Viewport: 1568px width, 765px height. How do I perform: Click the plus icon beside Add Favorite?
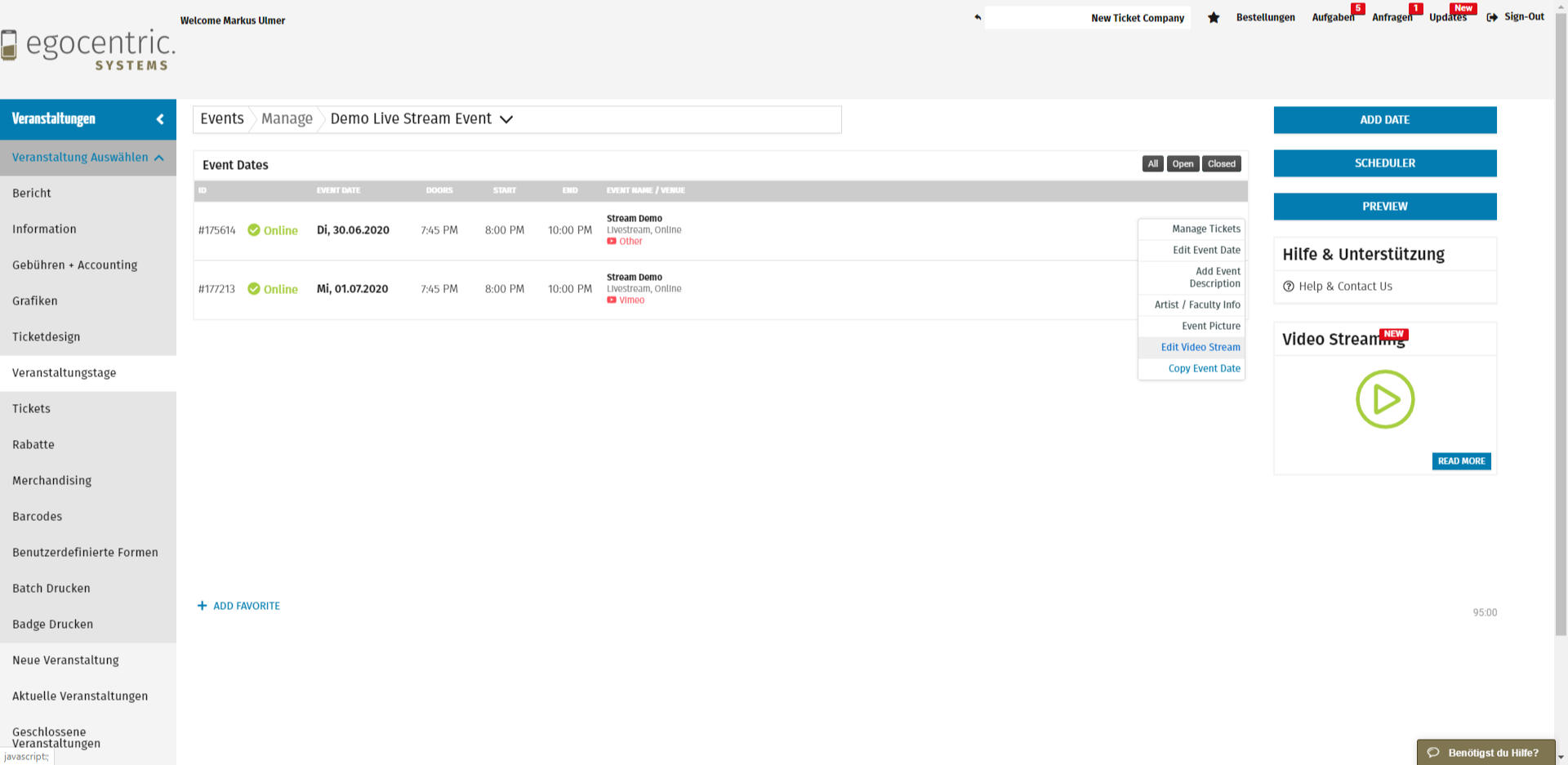point(202,606)
